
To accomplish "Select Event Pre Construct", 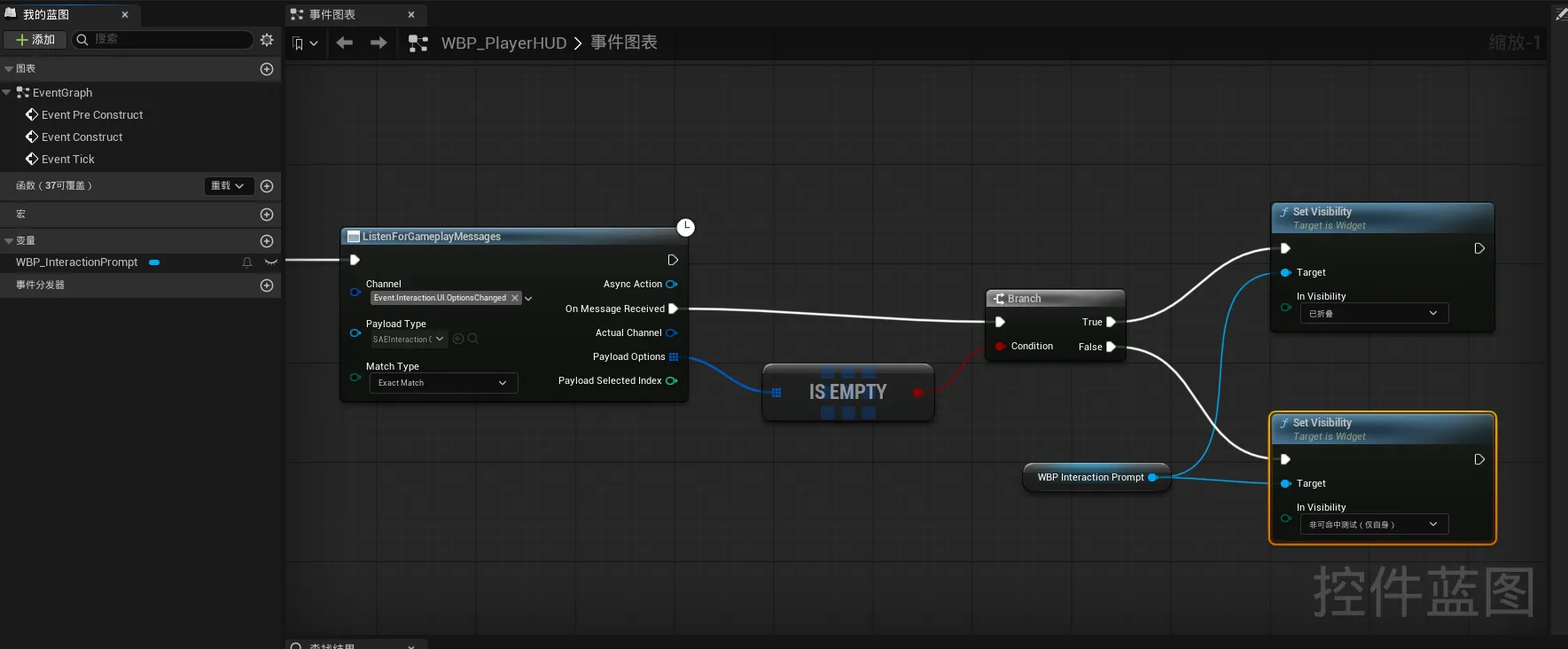I will 92,115.
